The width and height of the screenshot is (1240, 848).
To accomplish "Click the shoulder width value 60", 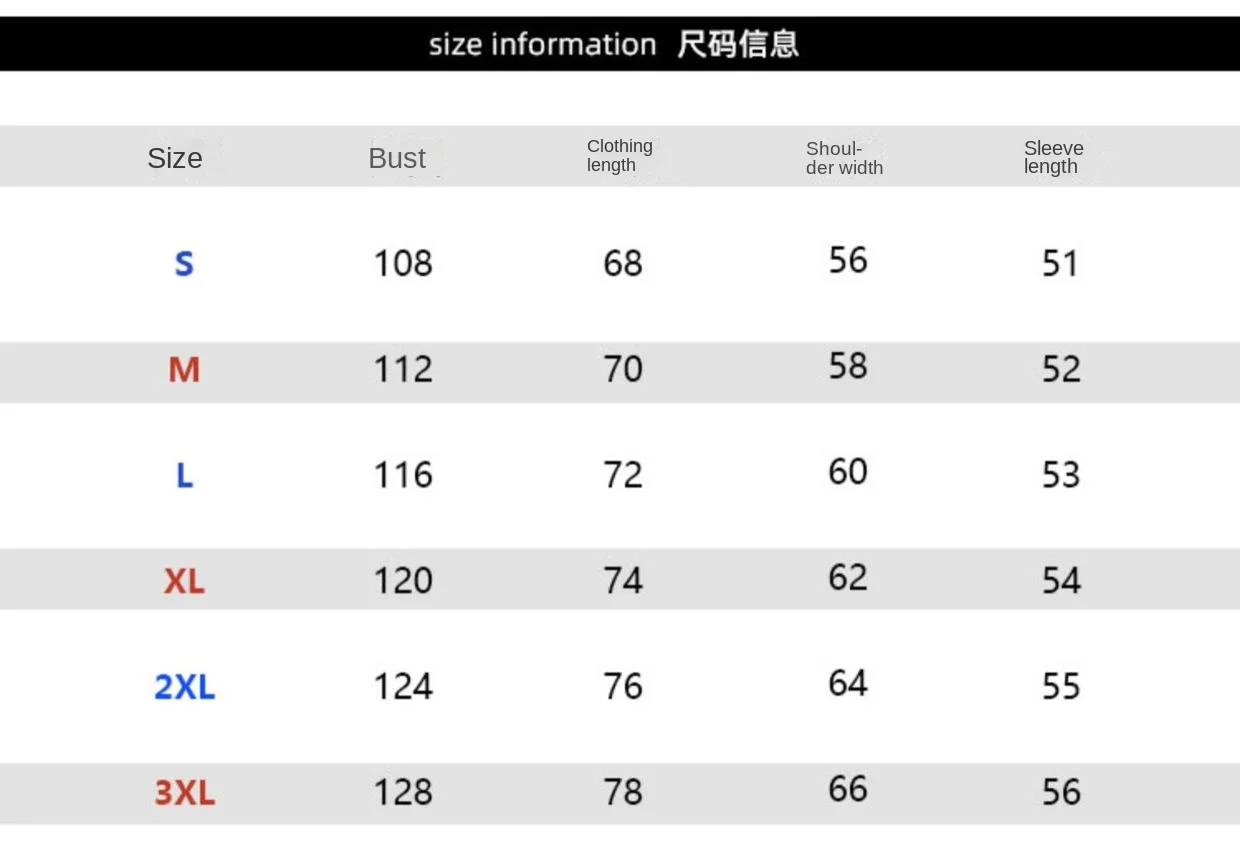I will pos(848,472).
